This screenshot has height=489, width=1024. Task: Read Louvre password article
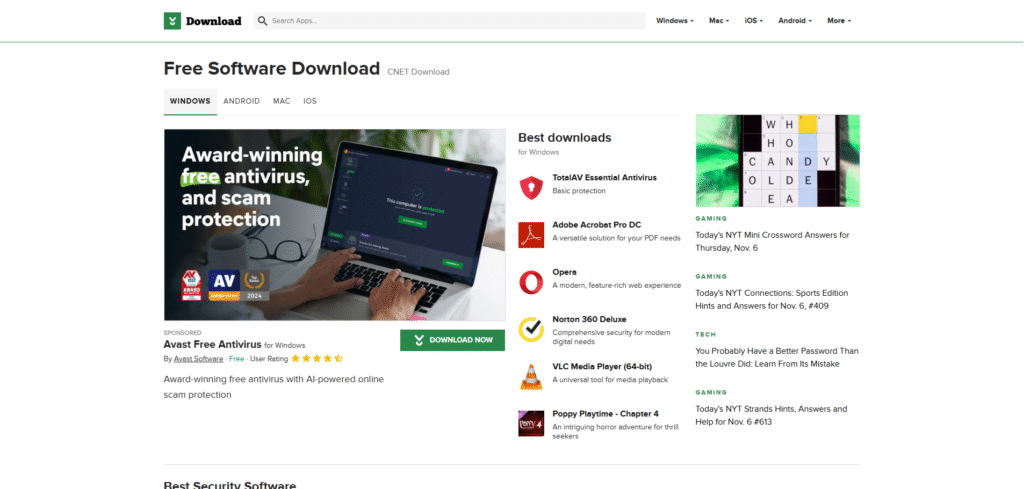[777, 357]
